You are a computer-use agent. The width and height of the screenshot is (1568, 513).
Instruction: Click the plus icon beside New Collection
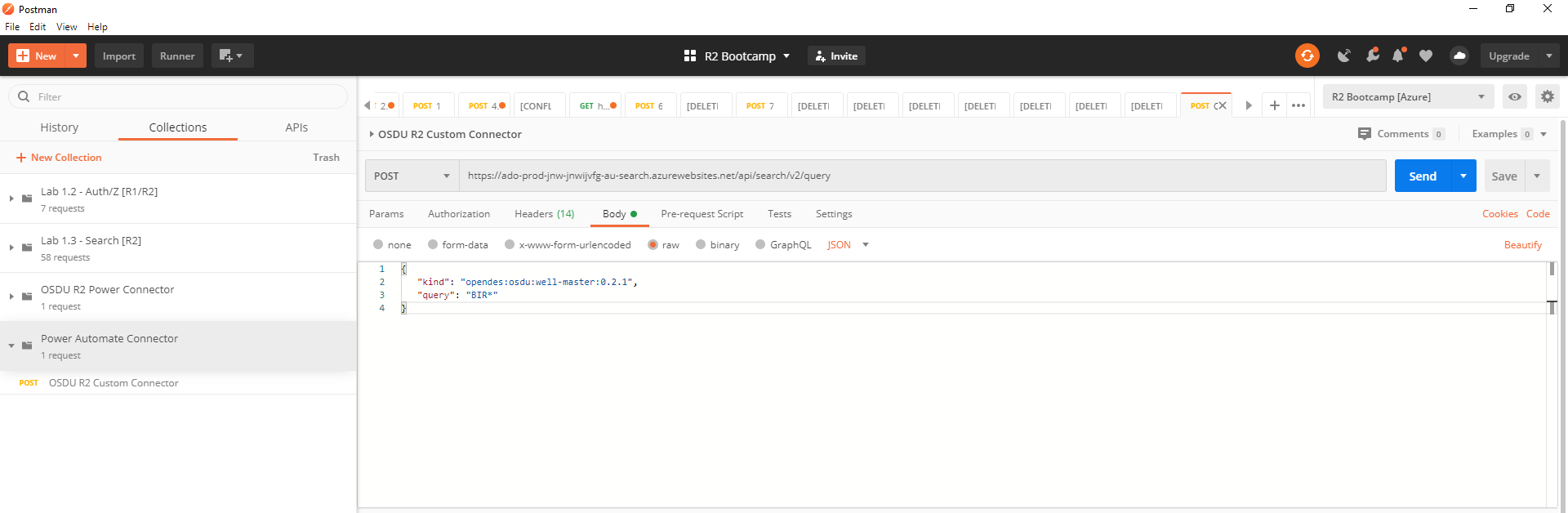pyautogui.click(x=21, y=158)
